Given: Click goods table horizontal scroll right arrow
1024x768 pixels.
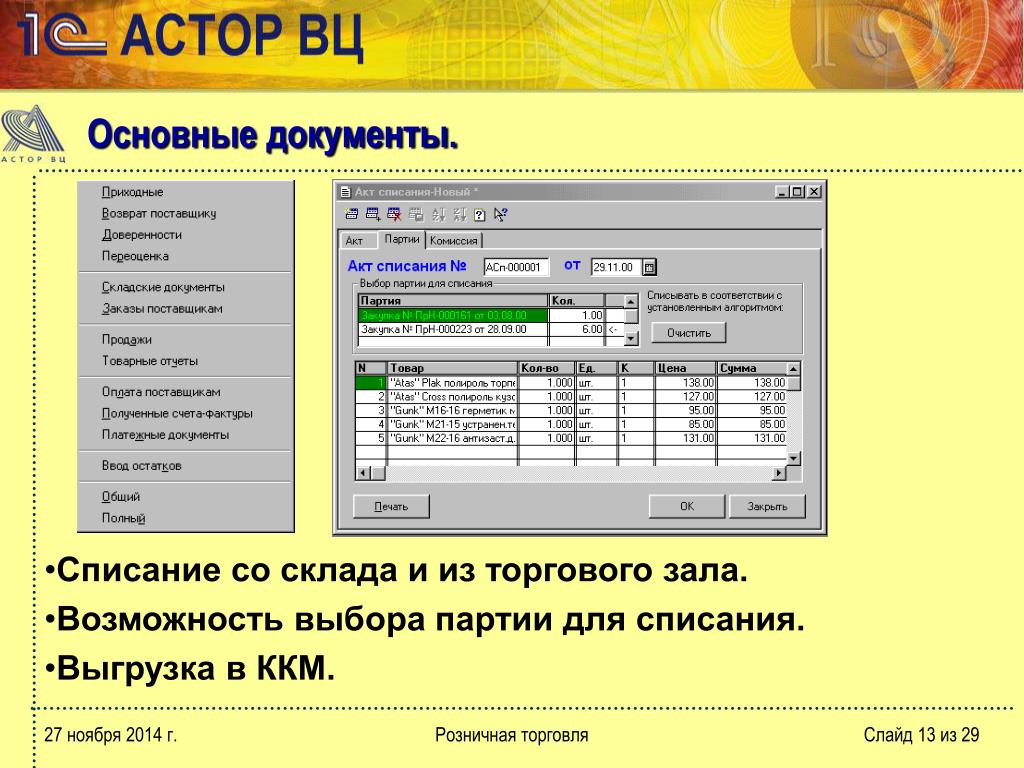Looking at the screenshot, I should pyautogui.click(x=778, y=473).
